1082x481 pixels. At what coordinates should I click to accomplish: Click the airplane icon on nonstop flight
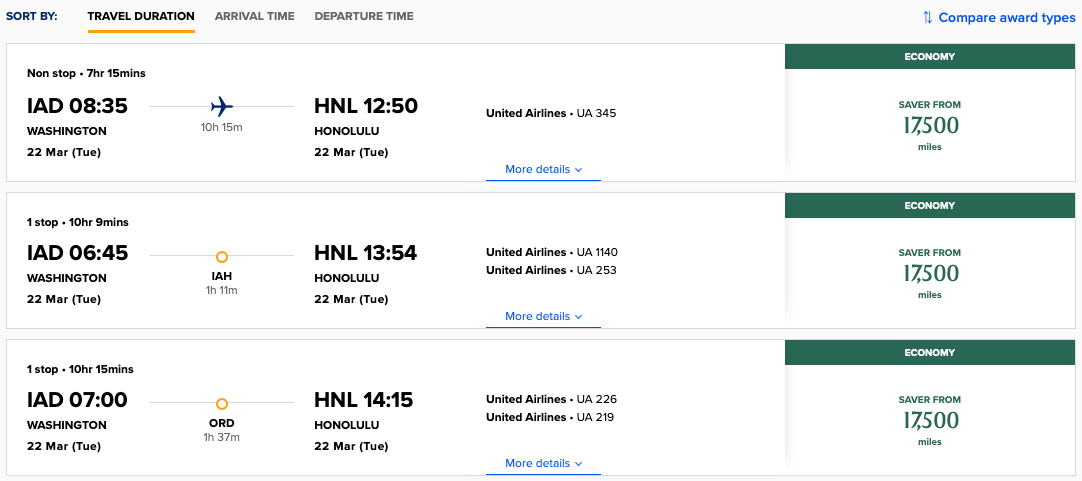222,106
